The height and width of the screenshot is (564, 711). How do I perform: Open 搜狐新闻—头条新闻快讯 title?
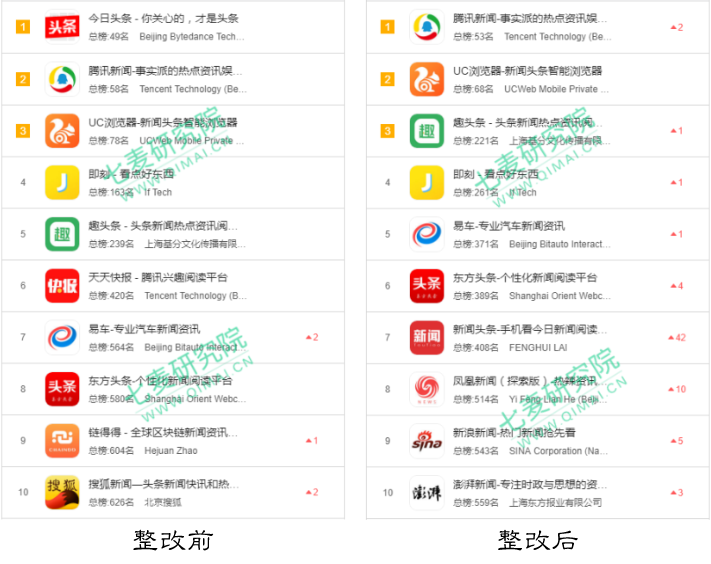(164, 484)
